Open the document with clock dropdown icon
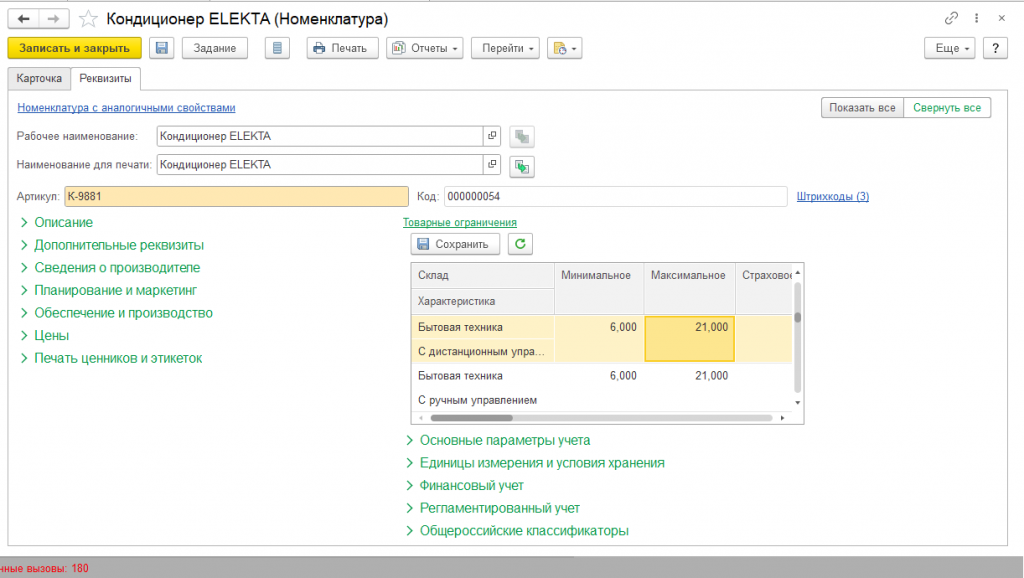 564,48
